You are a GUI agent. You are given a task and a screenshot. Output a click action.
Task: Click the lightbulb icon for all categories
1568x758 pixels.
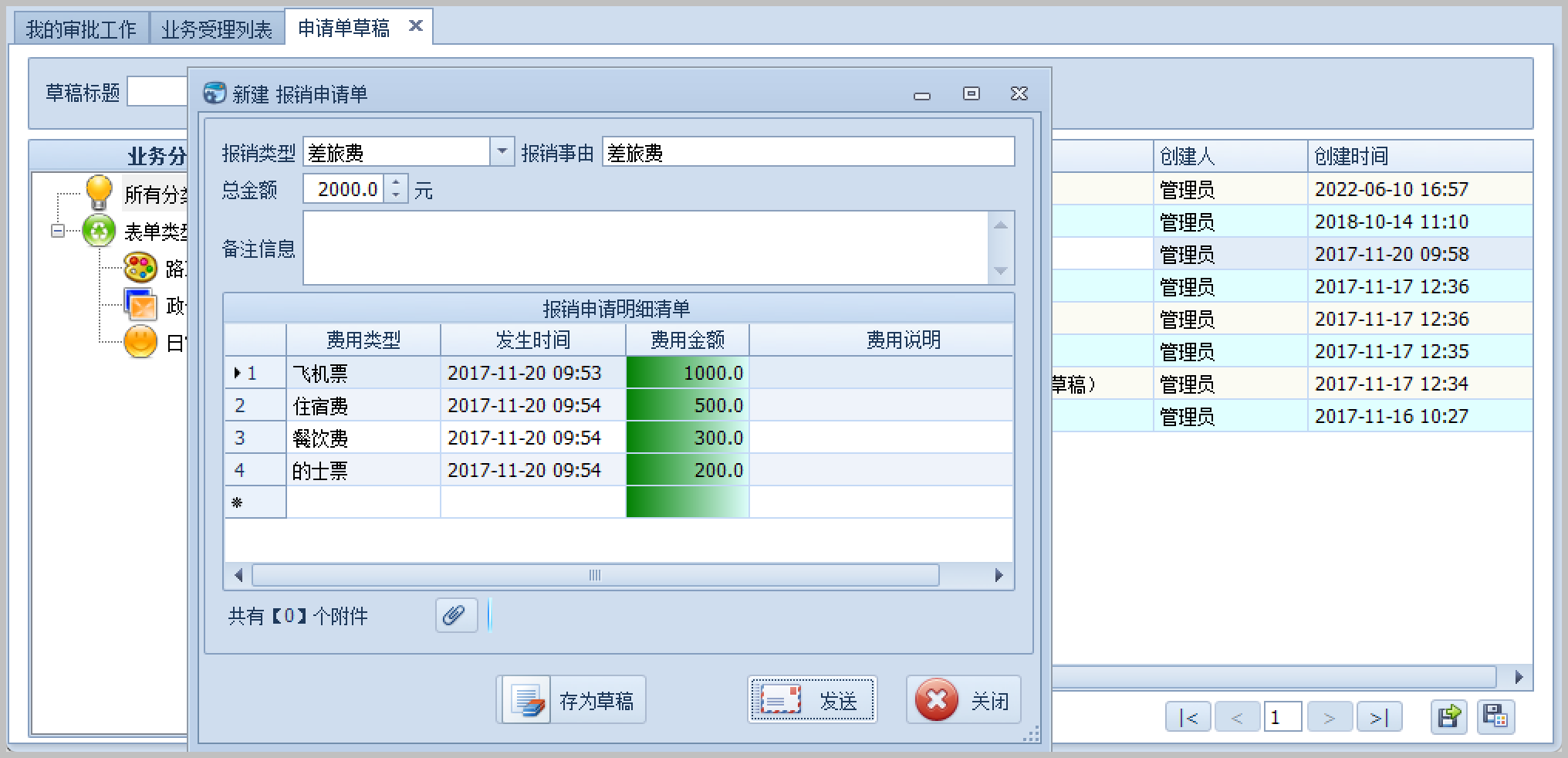coord(99,192)
